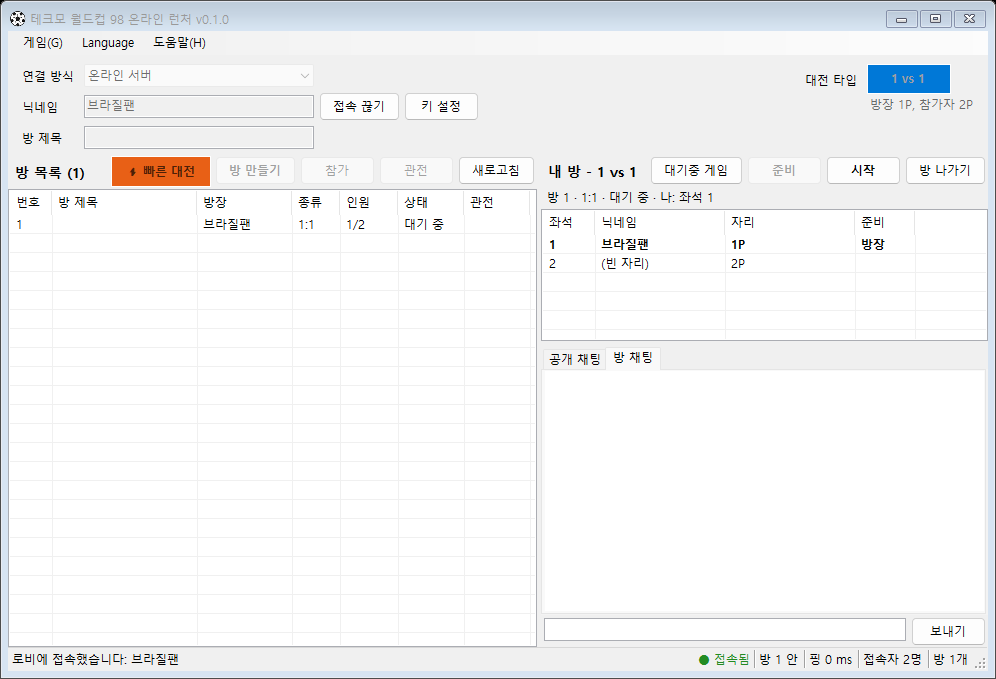996x679 pixels.
Task: Switch to 공개 채팅 tab
Action: point(575,359)
